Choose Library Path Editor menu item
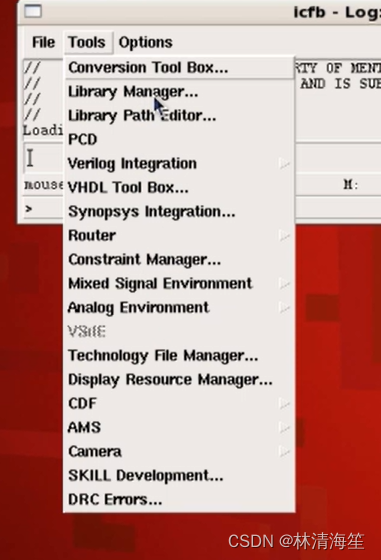The image size is (381, 560). tap(180, 116)
